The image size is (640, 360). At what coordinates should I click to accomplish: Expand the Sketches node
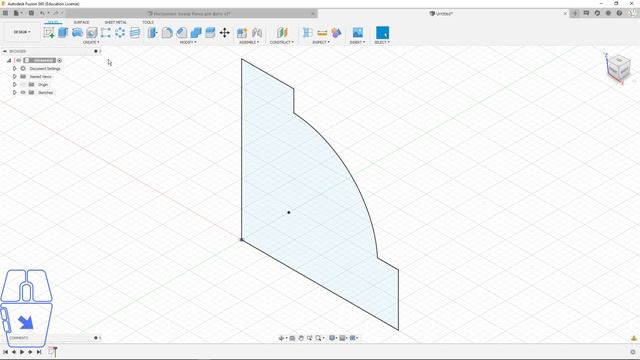point(15,93)
